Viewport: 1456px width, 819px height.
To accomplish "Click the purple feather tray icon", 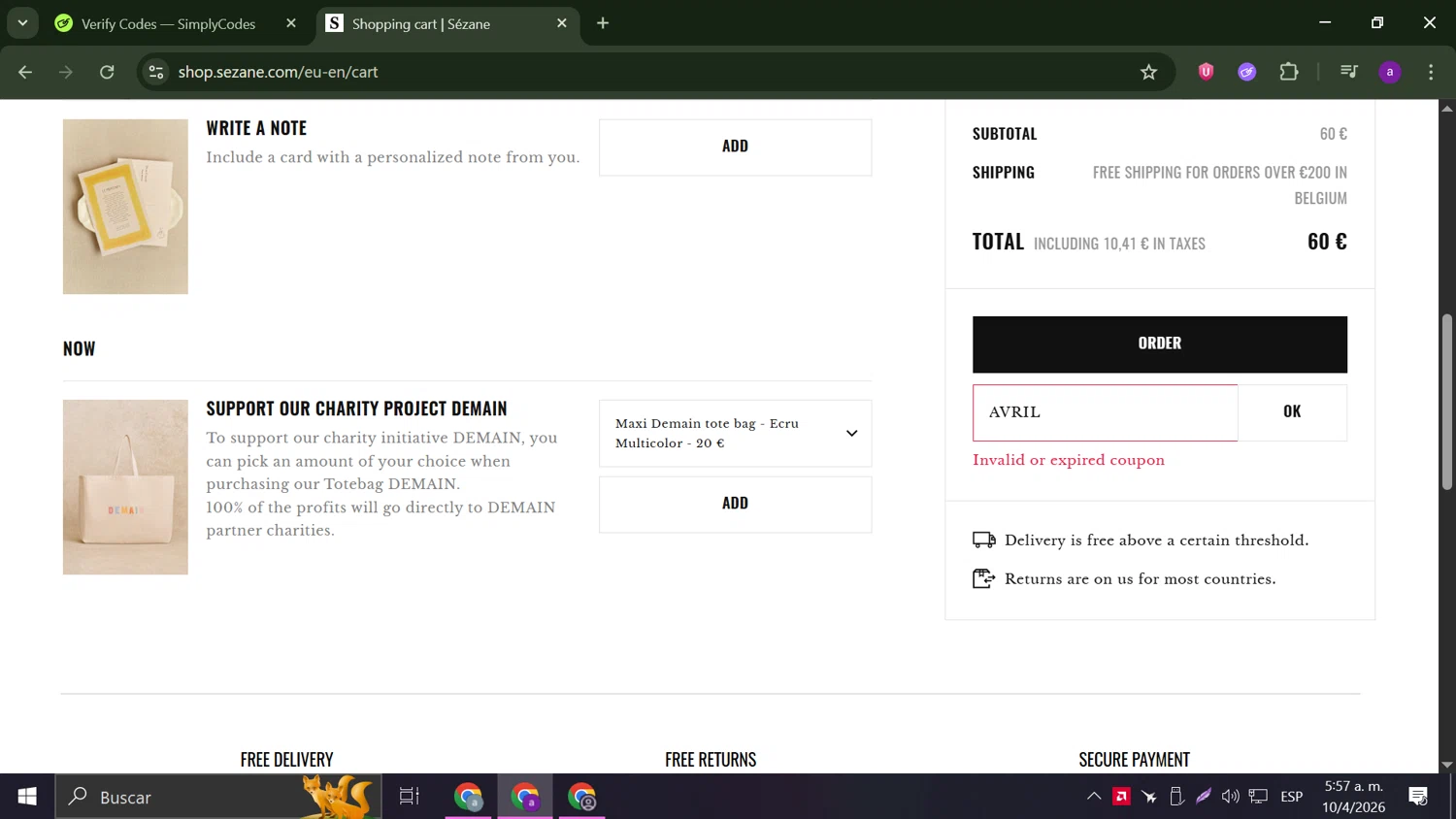I will pos(1204,797).
